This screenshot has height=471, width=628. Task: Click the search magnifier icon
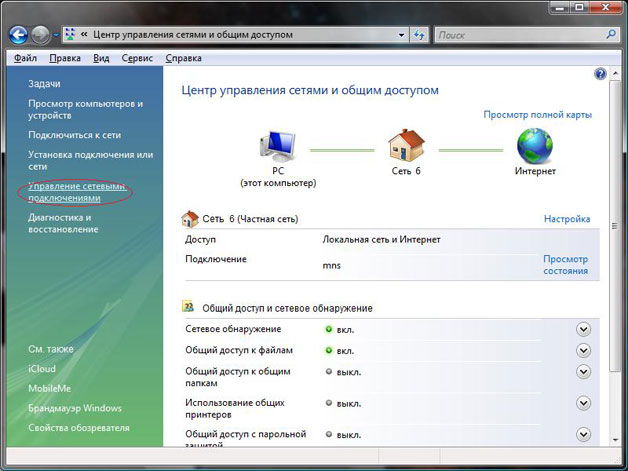click(611, 36)
